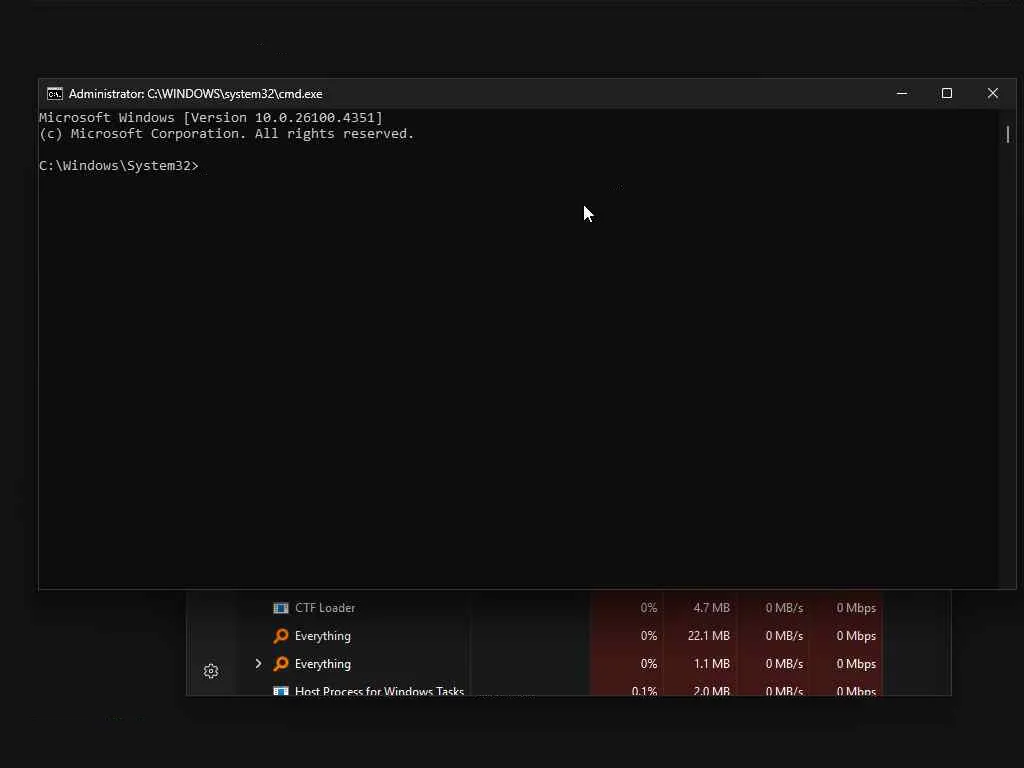The width and height of the screenshot is (1024, 768).
Task: Minimize the command prompt window
Action: click(x=902, y=93)
